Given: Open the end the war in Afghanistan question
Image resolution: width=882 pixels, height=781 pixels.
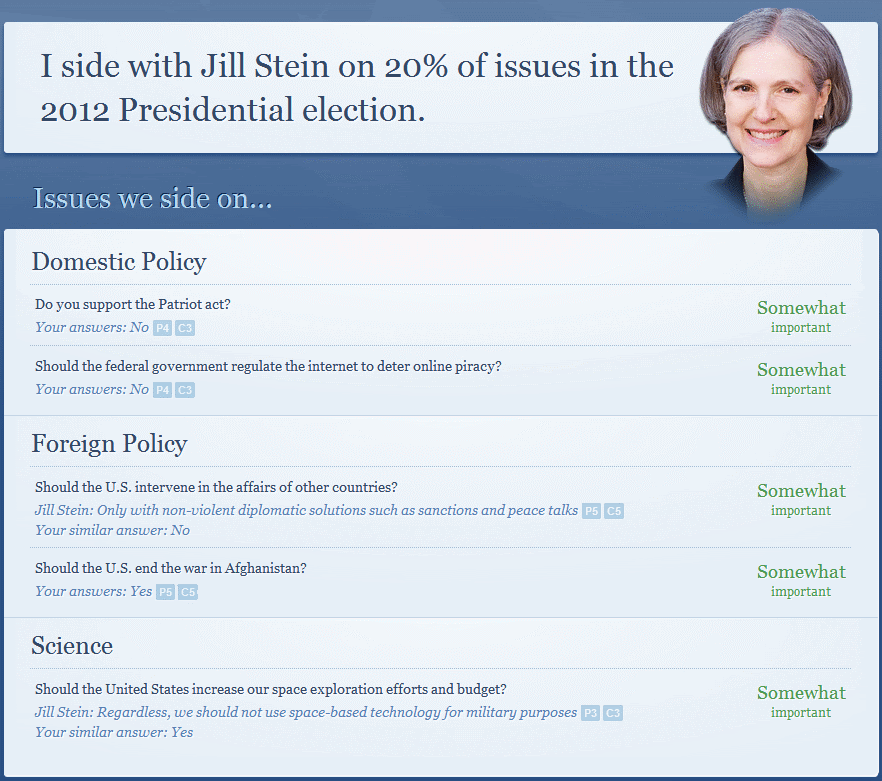Looking at the screenshot, I should click(170, 568).
